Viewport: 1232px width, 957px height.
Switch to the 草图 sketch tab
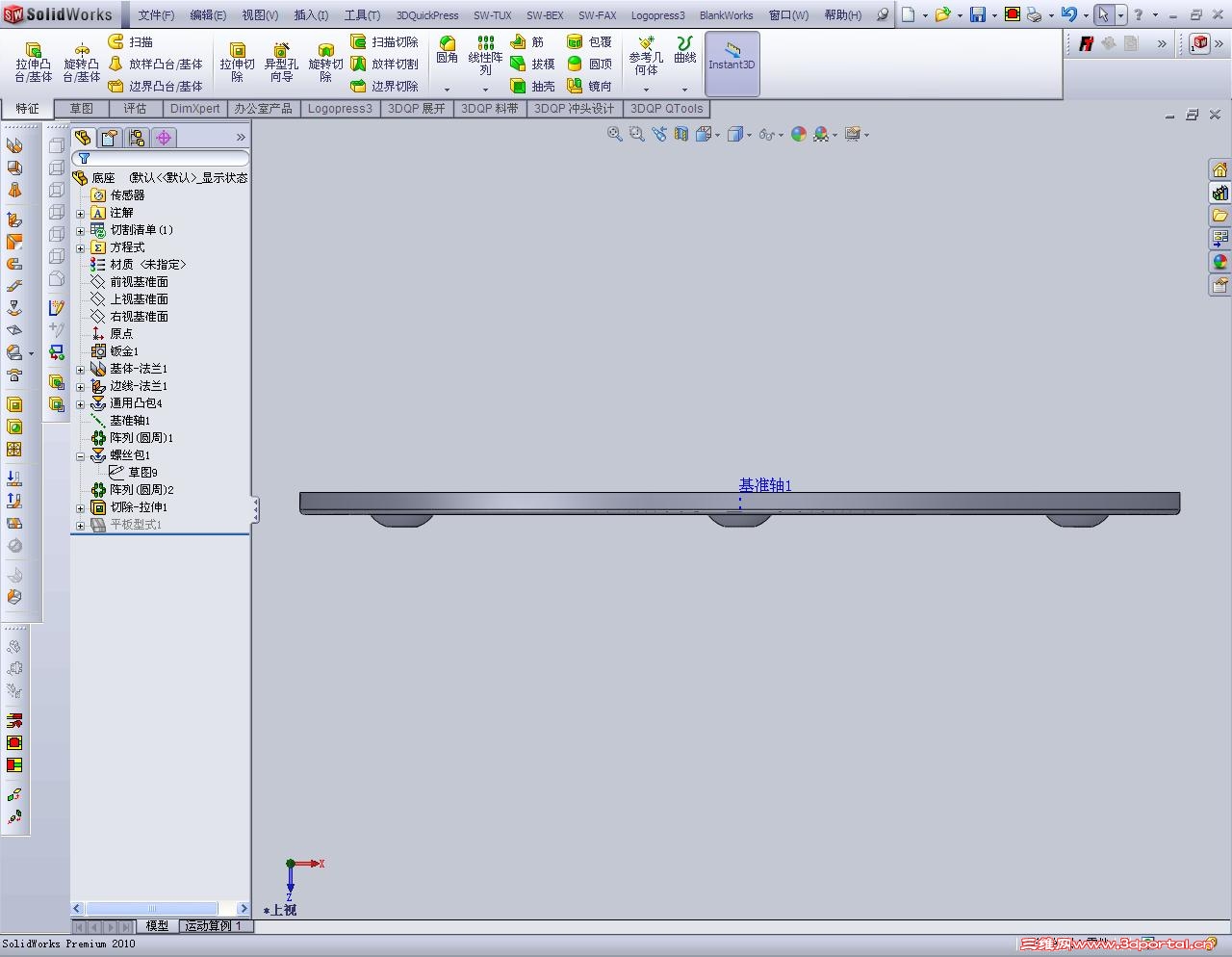82,109
